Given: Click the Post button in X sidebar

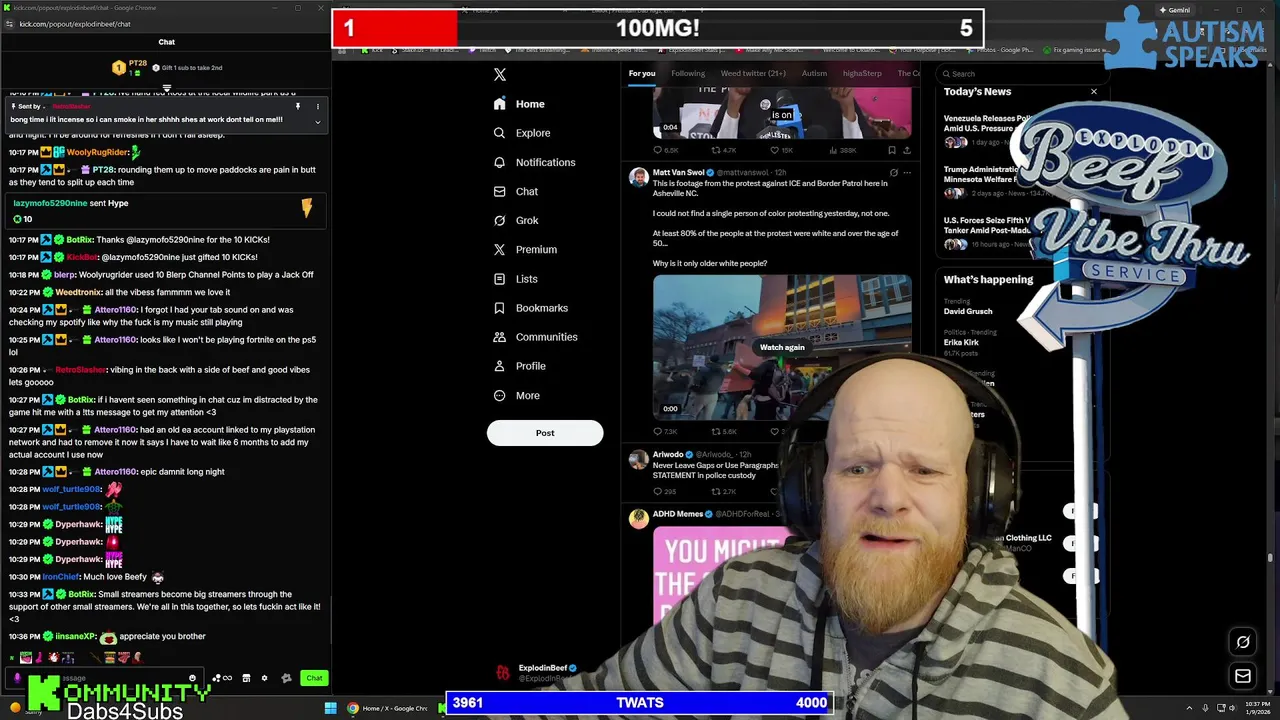Looking at the screenshot, I should pos(545,433).
